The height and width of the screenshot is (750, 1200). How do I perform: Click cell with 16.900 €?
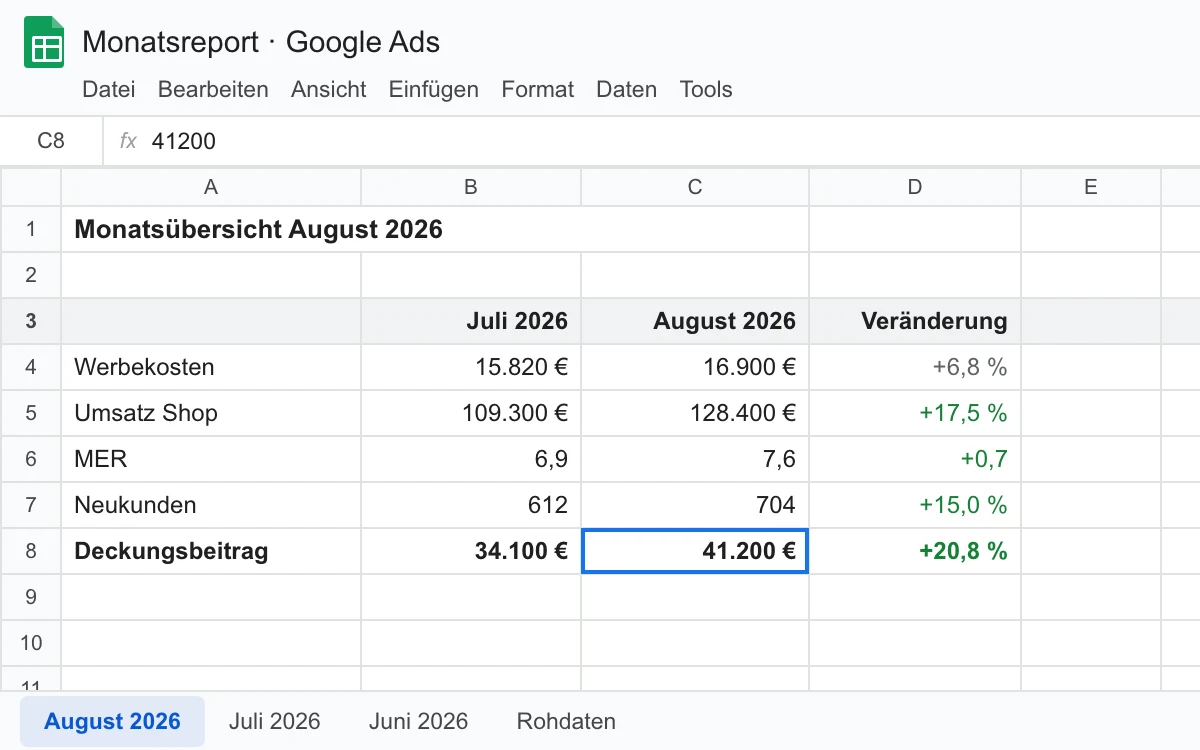[x=695, y=367]
